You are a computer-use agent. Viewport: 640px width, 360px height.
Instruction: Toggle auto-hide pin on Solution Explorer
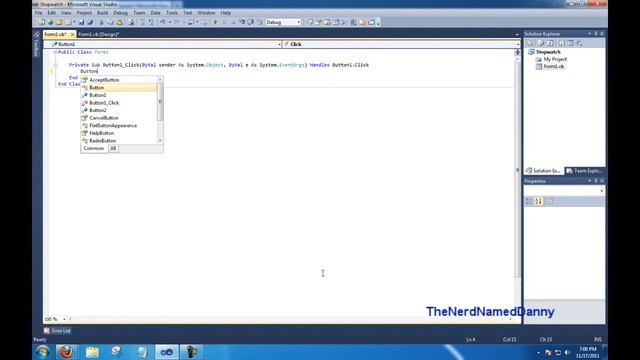coord(596,34)
